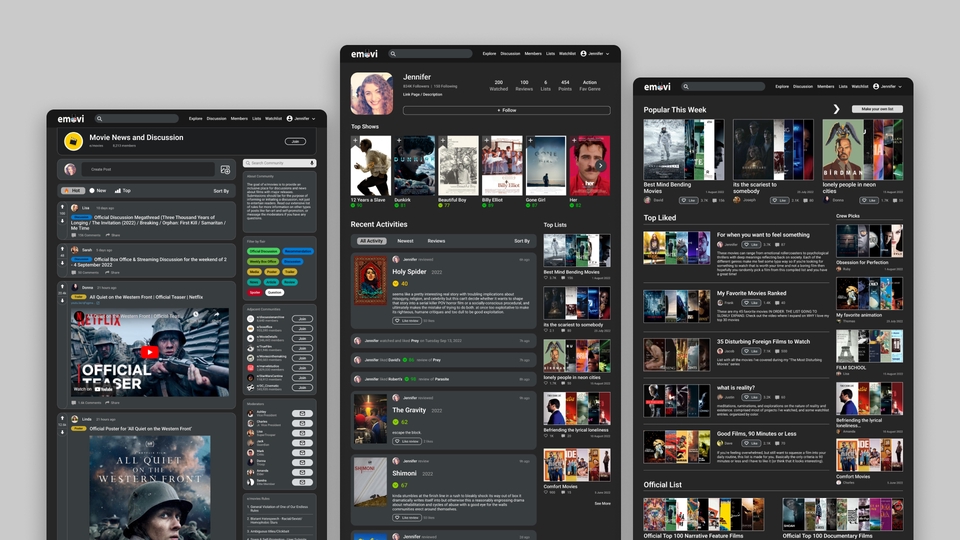Select the Reviews tab in Recent Activities

point(436,241)
